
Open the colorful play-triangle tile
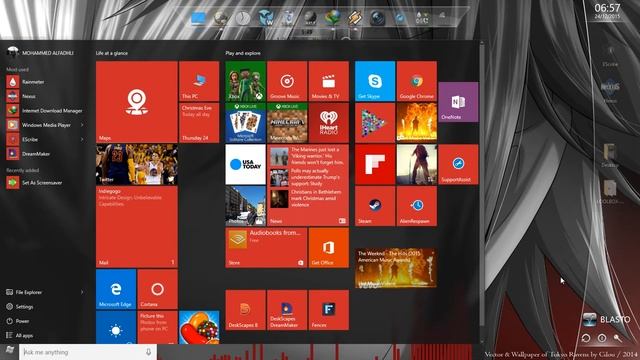(375, 122)
